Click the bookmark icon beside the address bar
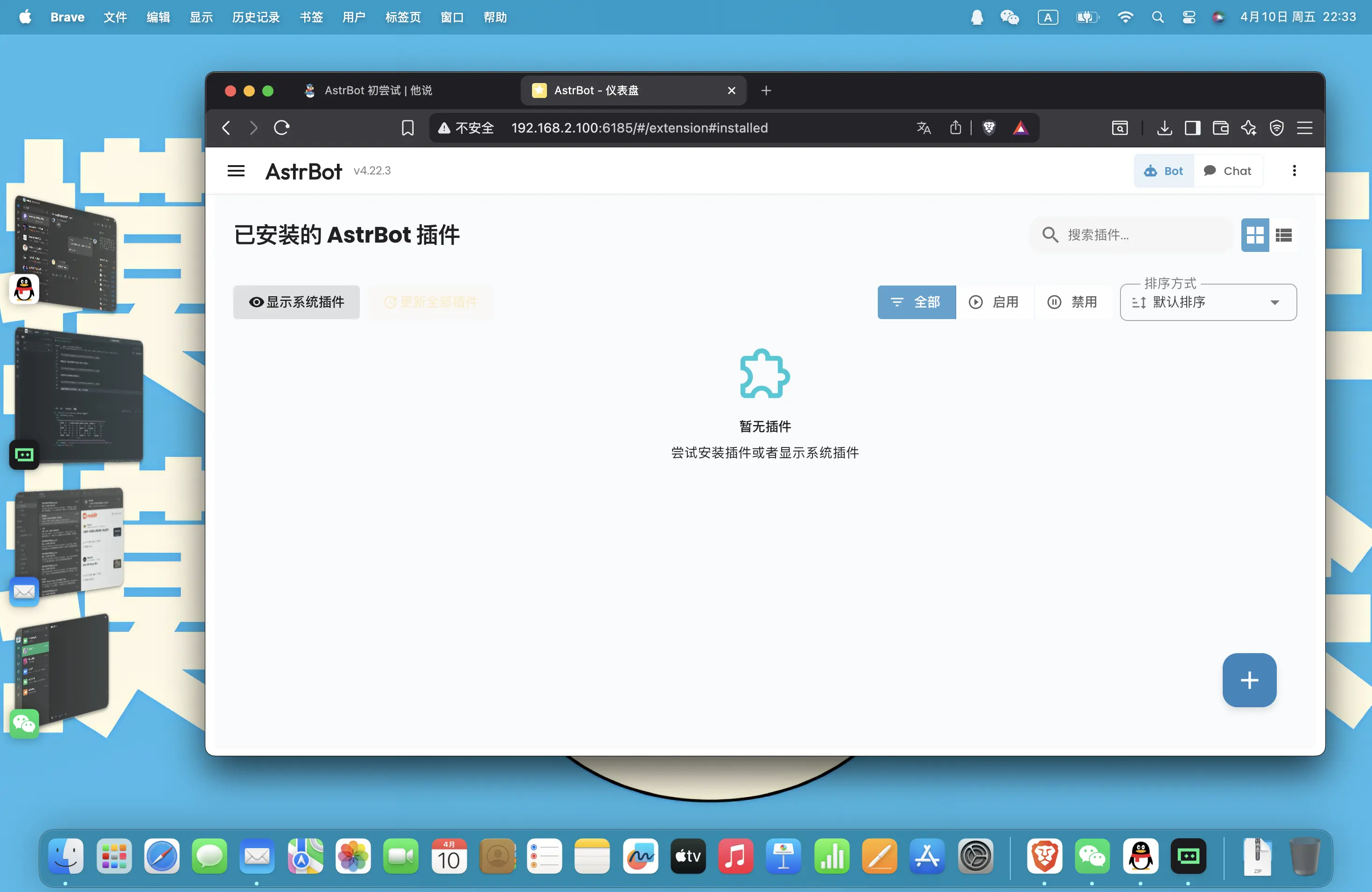The image size is (1372, 892). coord(407,128)
